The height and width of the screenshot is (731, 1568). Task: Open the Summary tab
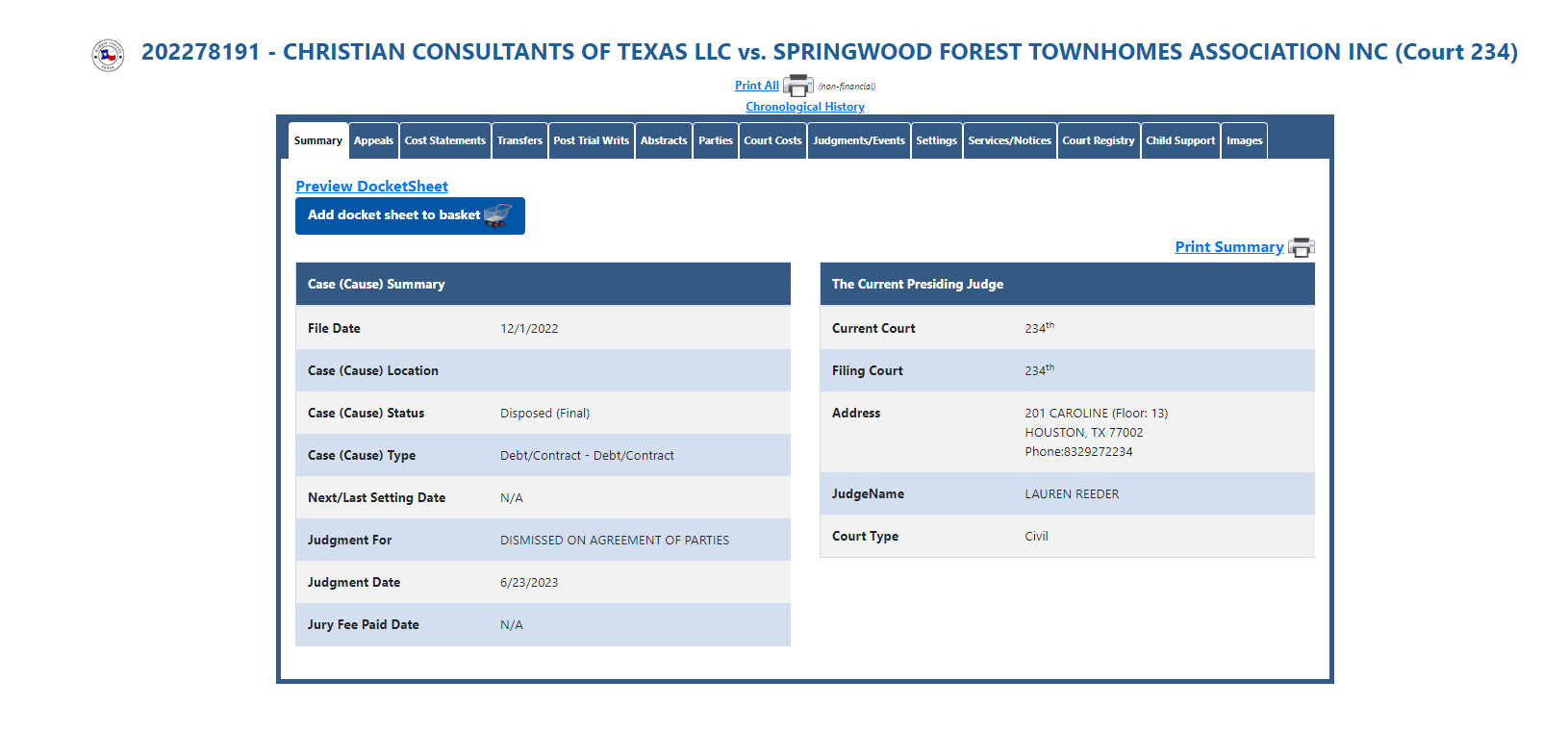coord(317,140)
